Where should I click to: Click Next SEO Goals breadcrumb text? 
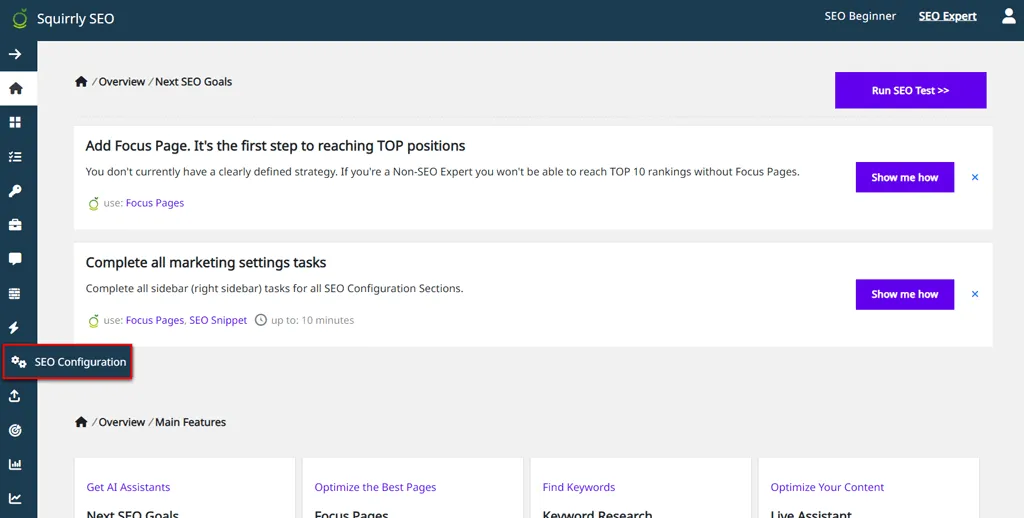point(193,82)
